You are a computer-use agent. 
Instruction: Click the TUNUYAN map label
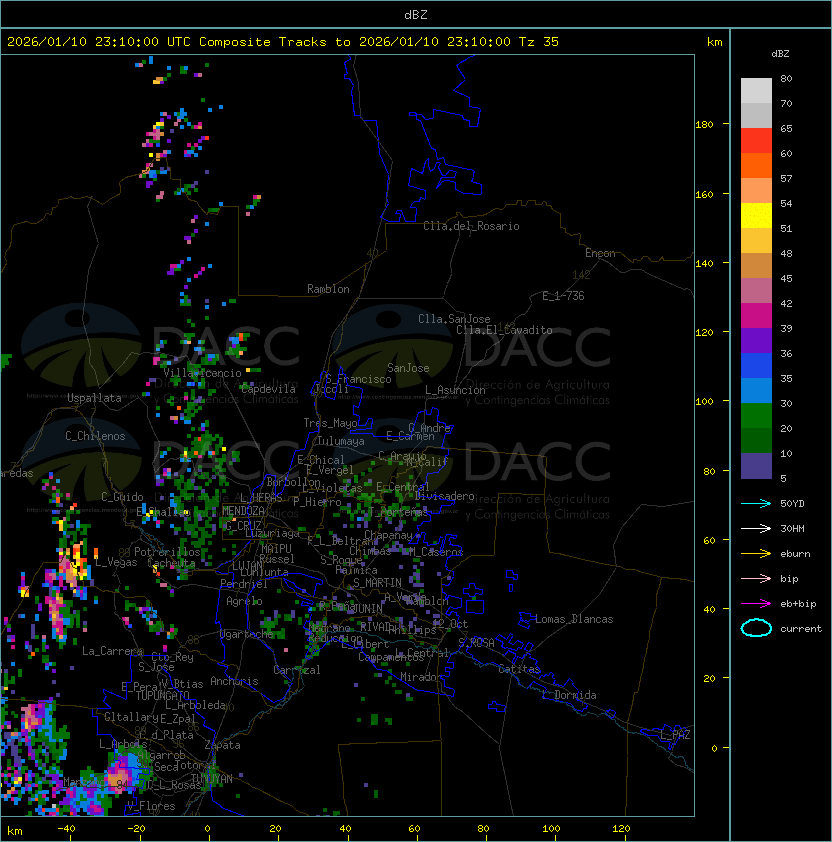point(212,779)
